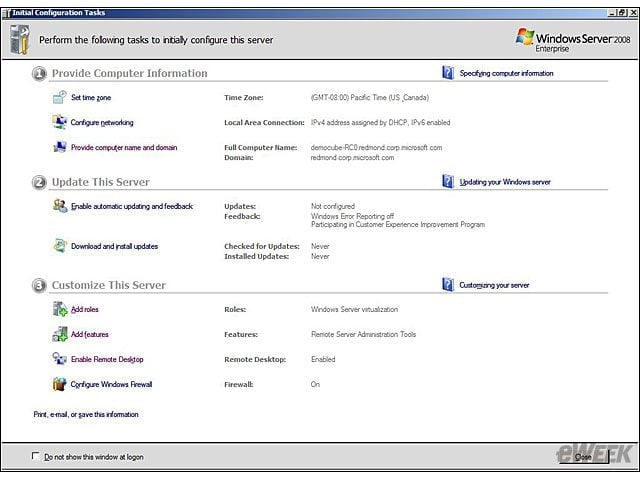Screen dimensions: 640x480
Task: Open Updating your Windows server help link
Action: [505, 182]
